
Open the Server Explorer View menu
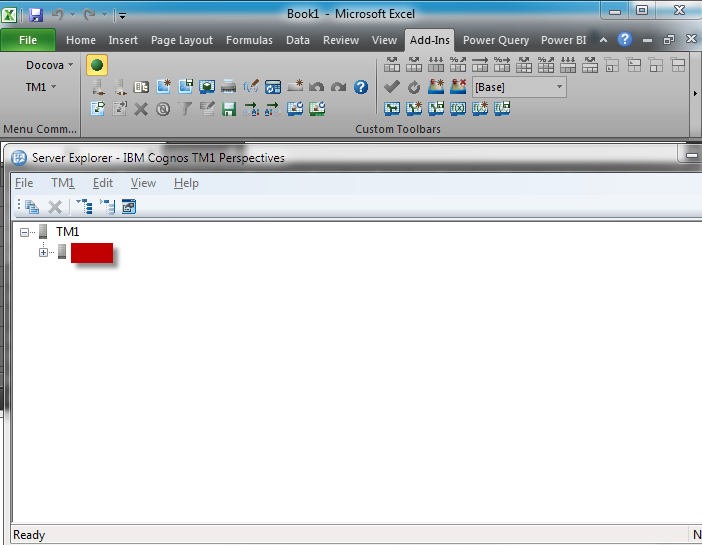(143, 183)
